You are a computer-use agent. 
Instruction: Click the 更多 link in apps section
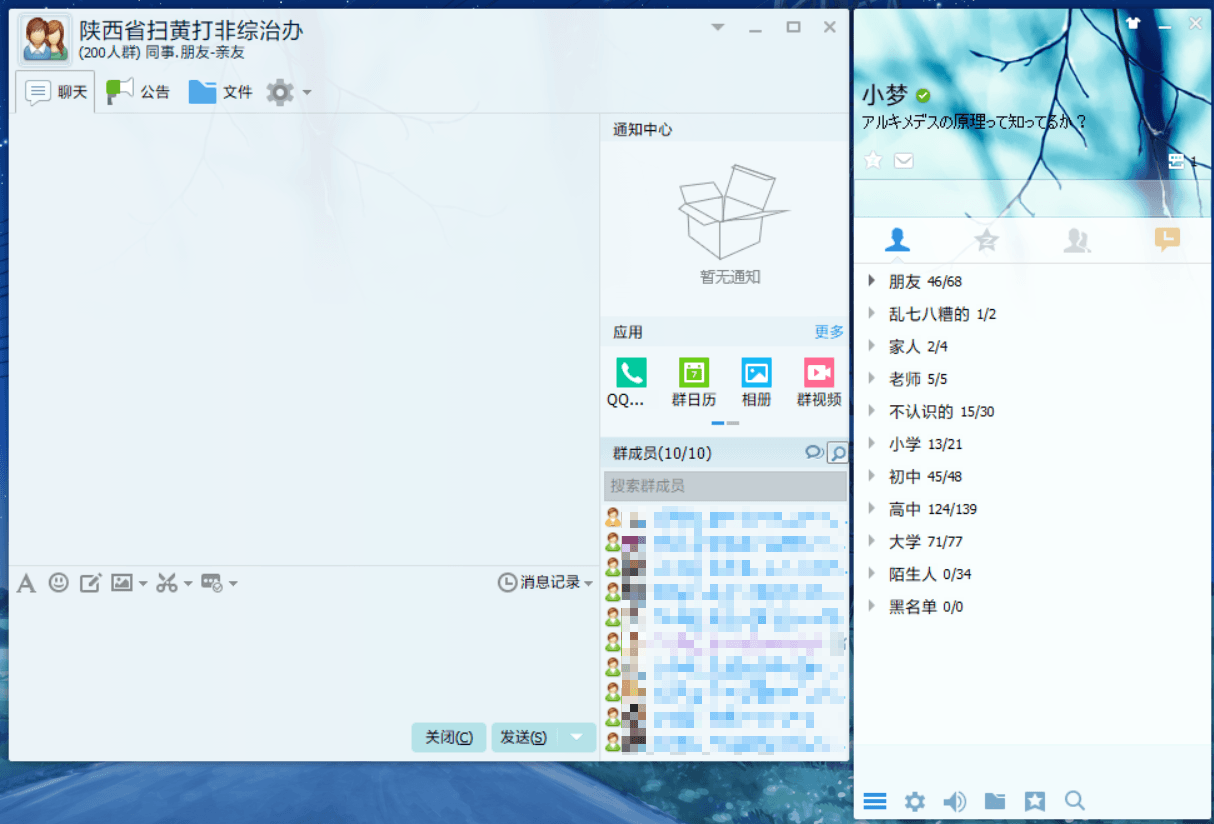coord(828,332)
